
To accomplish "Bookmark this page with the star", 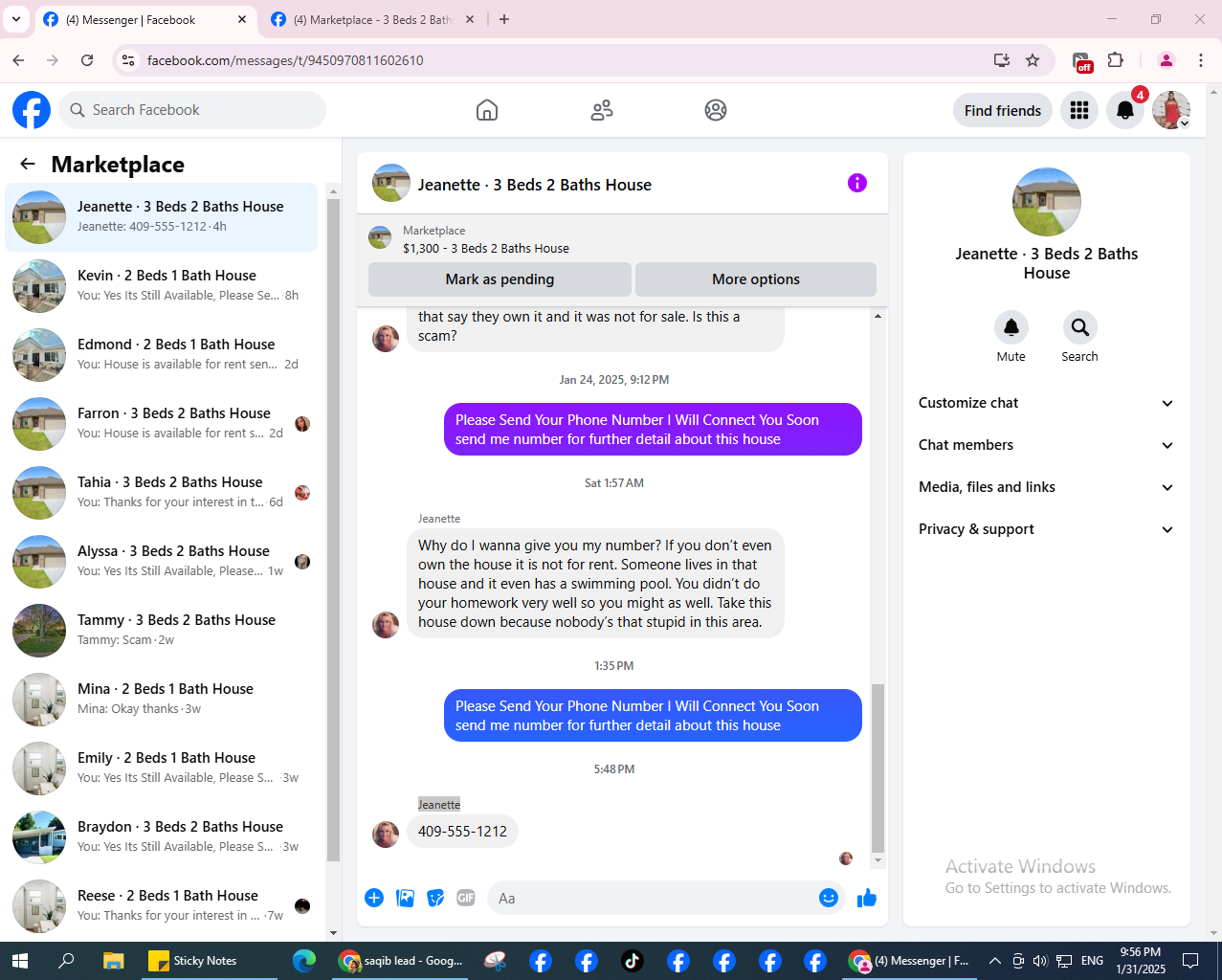I will (1033, 60).
